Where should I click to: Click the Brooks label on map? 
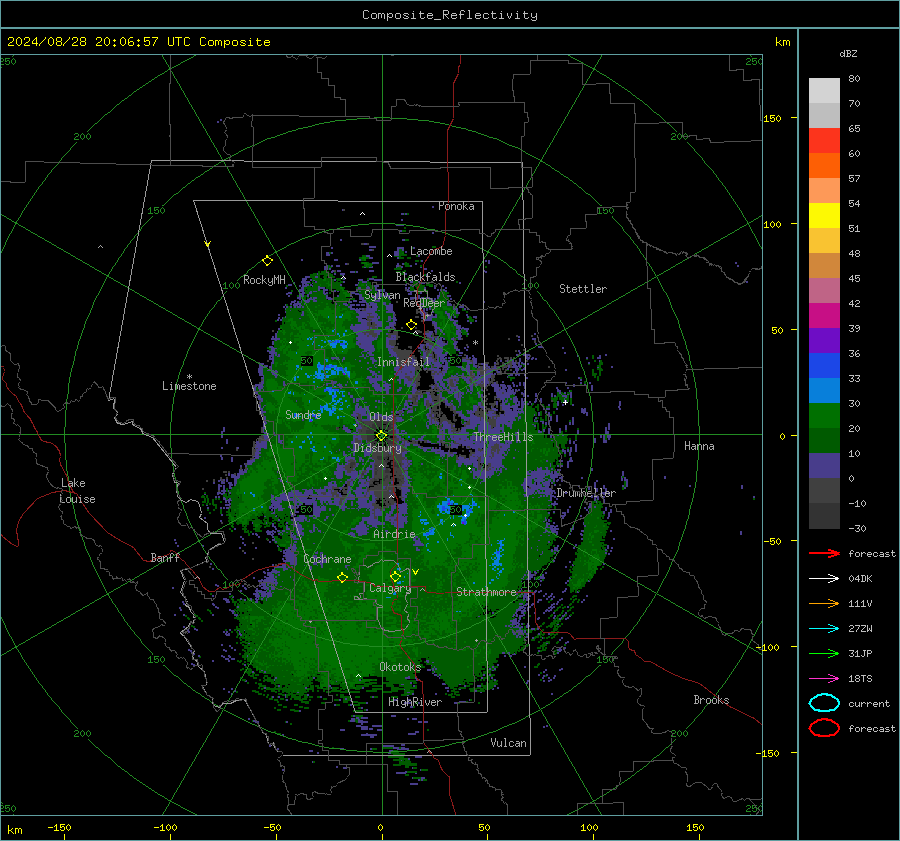click(x=711, y=700)
